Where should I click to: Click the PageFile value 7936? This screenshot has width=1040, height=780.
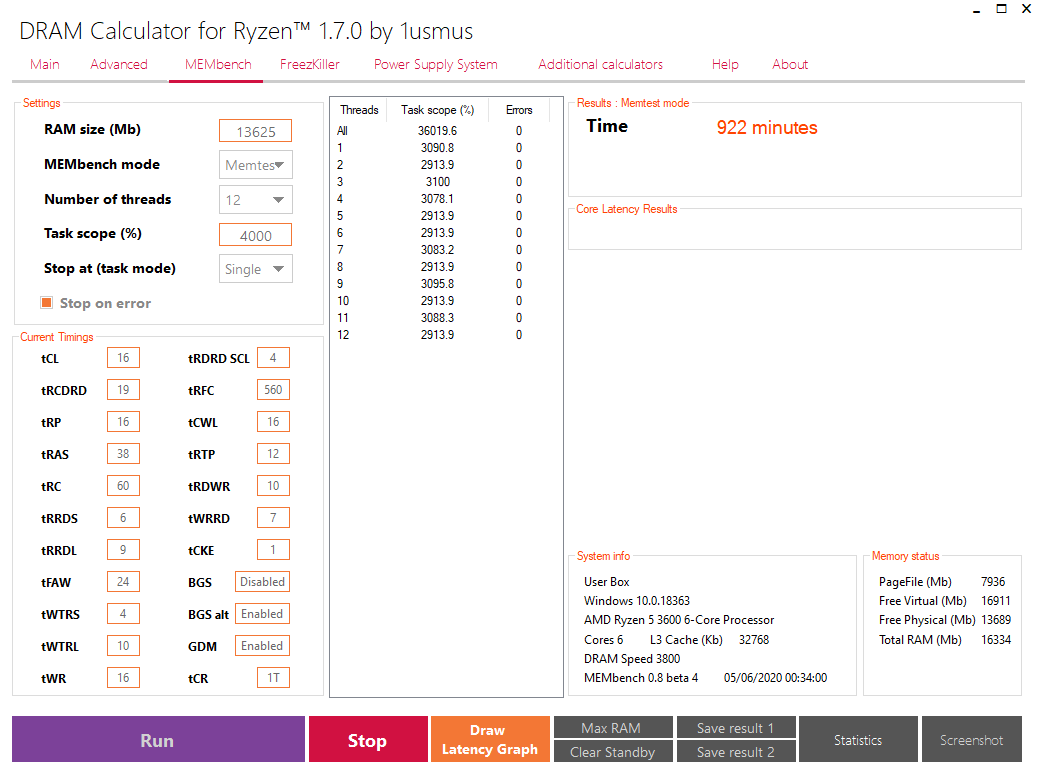click(x=993, y=582)
